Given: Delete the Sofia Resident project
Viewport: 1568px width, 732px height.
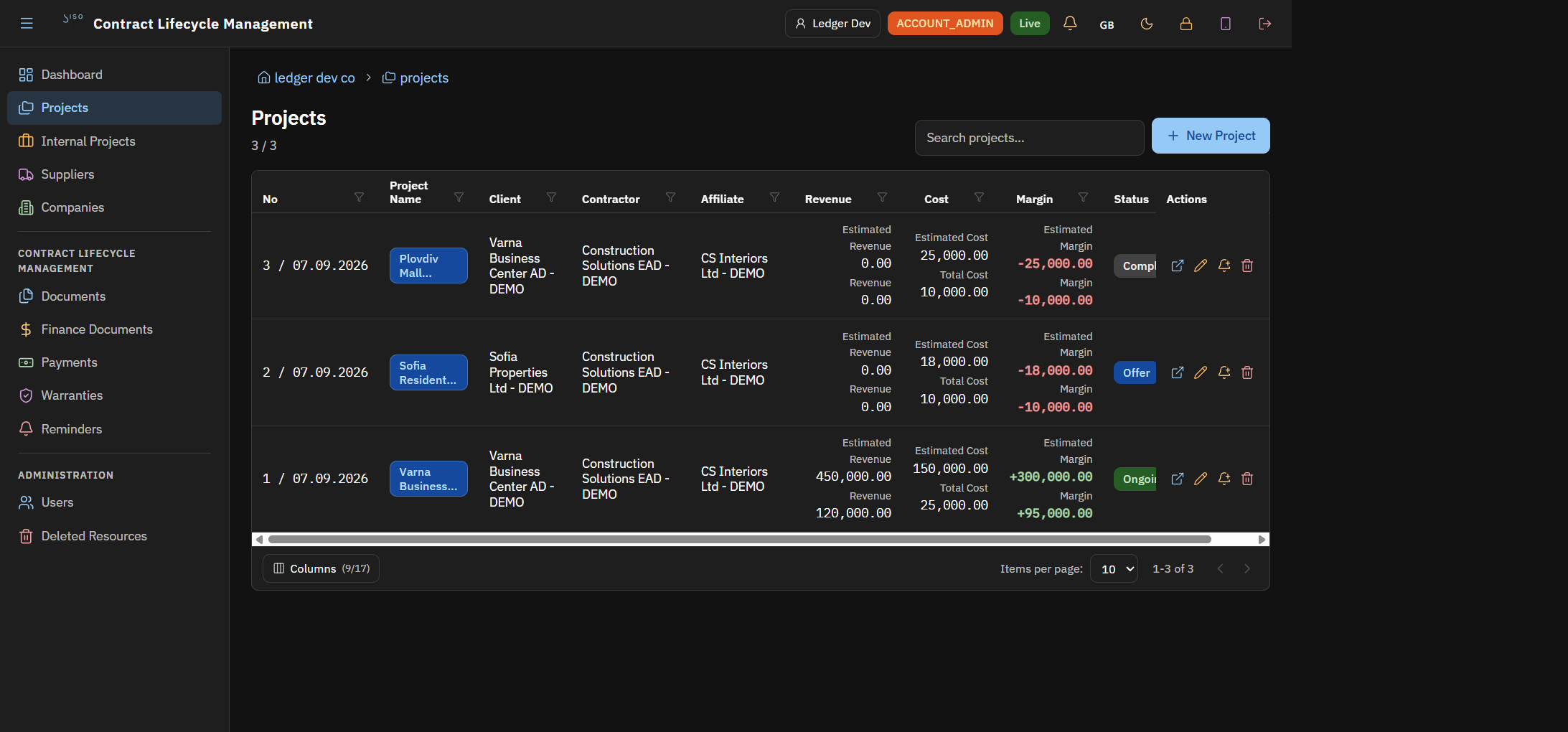Looking at the screenshot, I should click(x=1247, y=372).
